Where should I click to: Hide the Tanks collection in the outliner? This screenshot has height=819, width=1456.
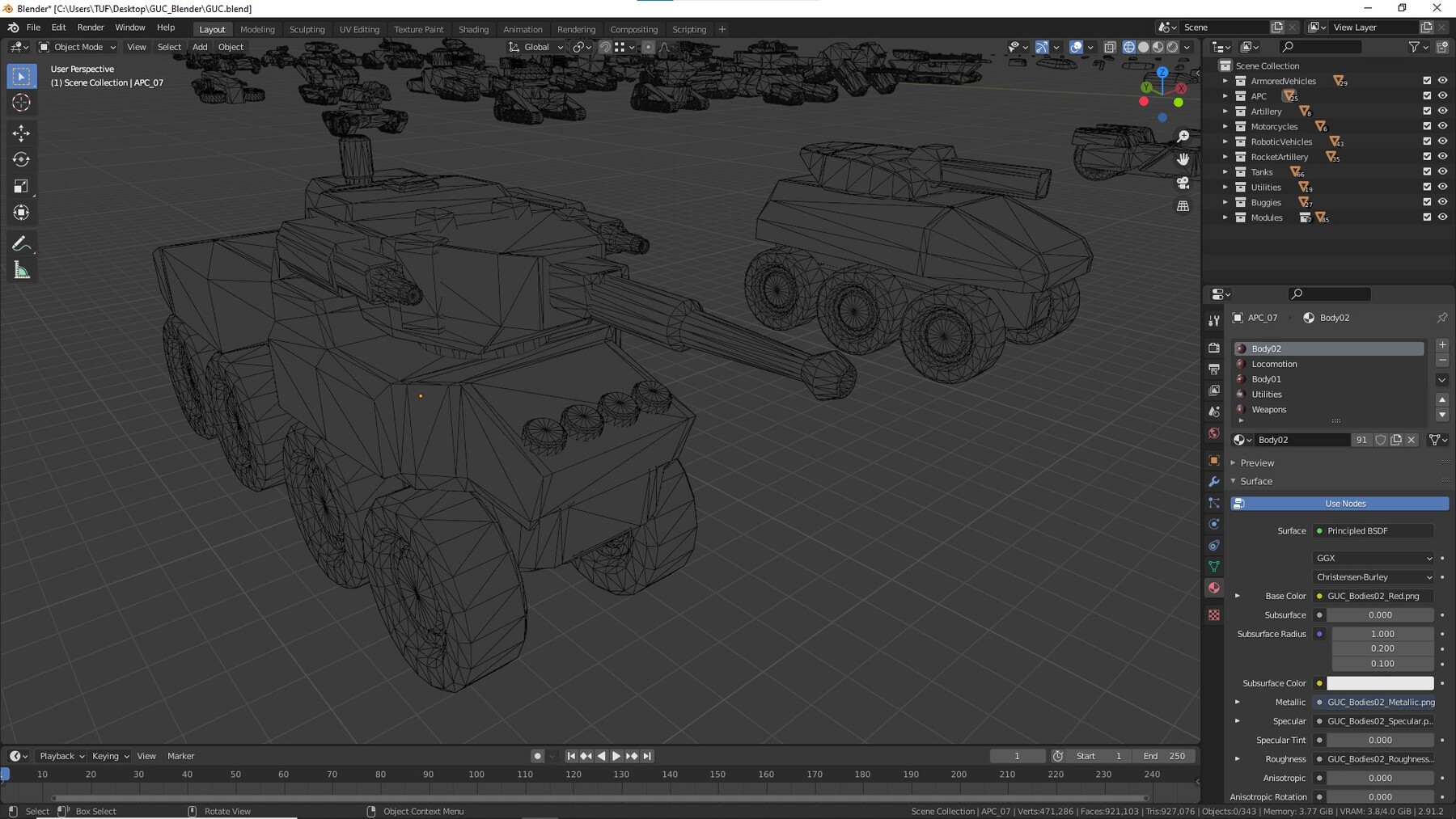(x=1442, y=171)
